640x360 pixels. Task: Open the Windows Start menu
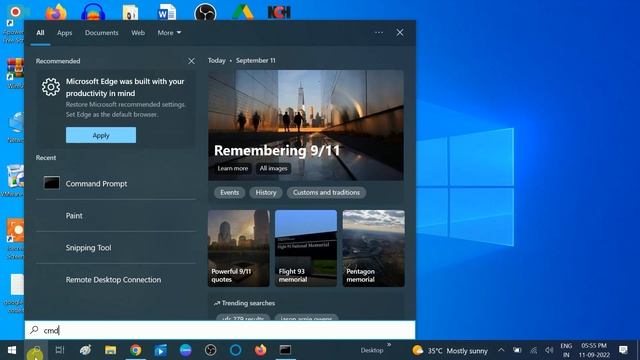(x=12, y=350)
